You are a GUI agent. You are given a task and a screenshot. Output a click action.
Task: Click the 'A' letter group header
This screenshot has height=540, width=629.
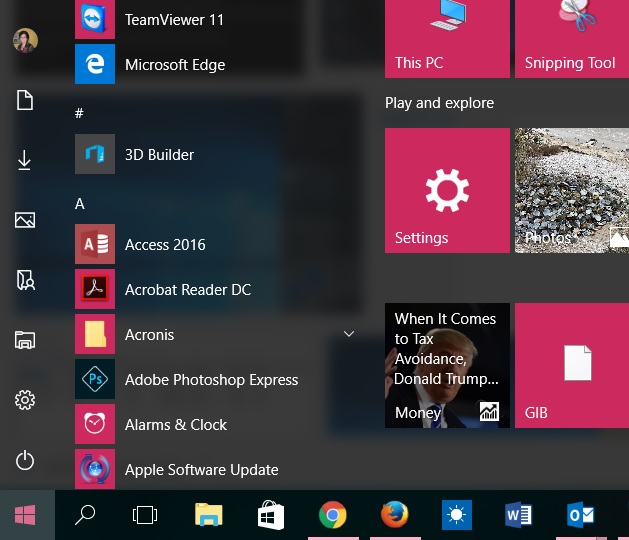[x=80, y=204]
